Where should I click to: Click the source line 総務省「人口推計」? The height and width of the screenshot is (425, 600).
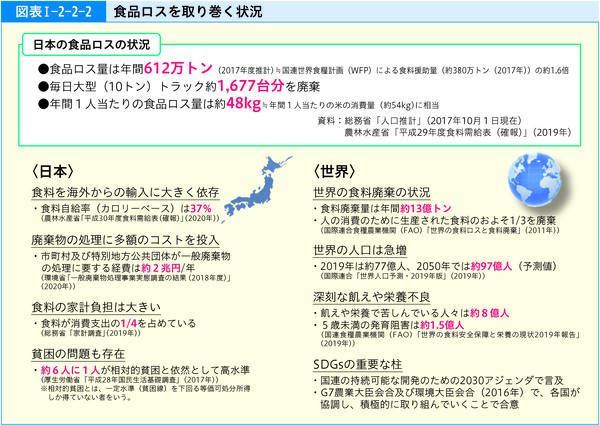pyautogui.click(x=433, y=121)
